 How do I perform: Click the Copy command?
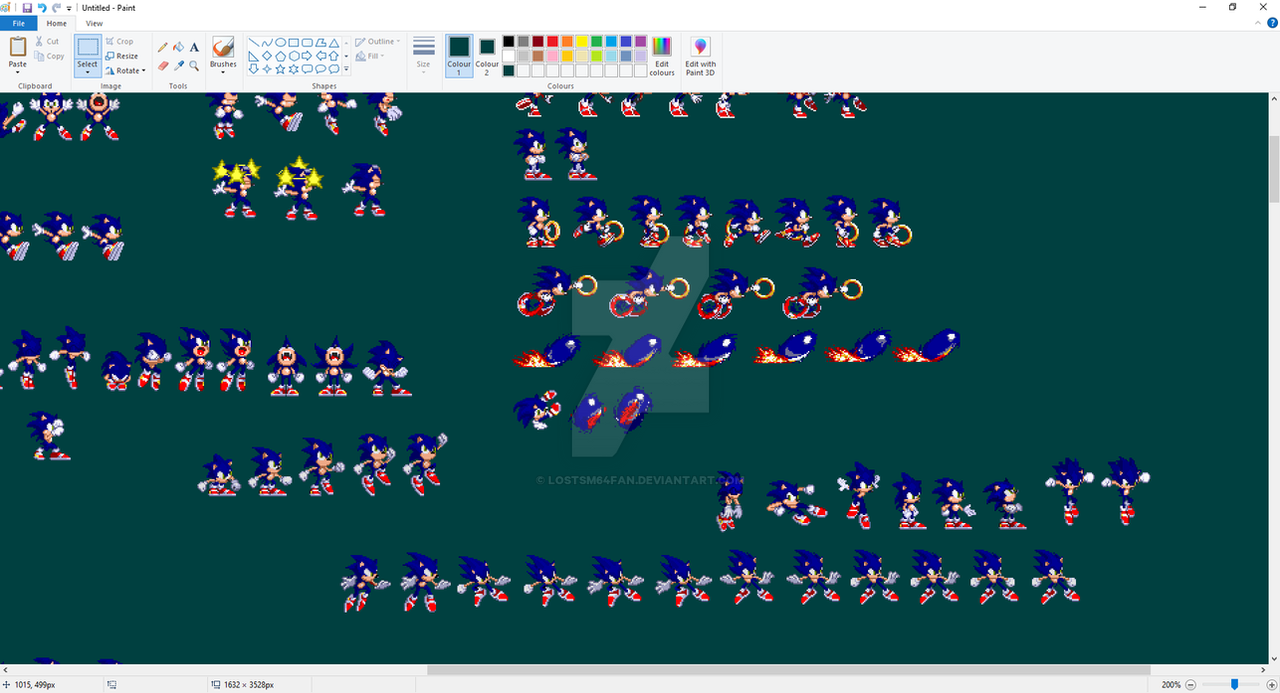click(49, 56)
